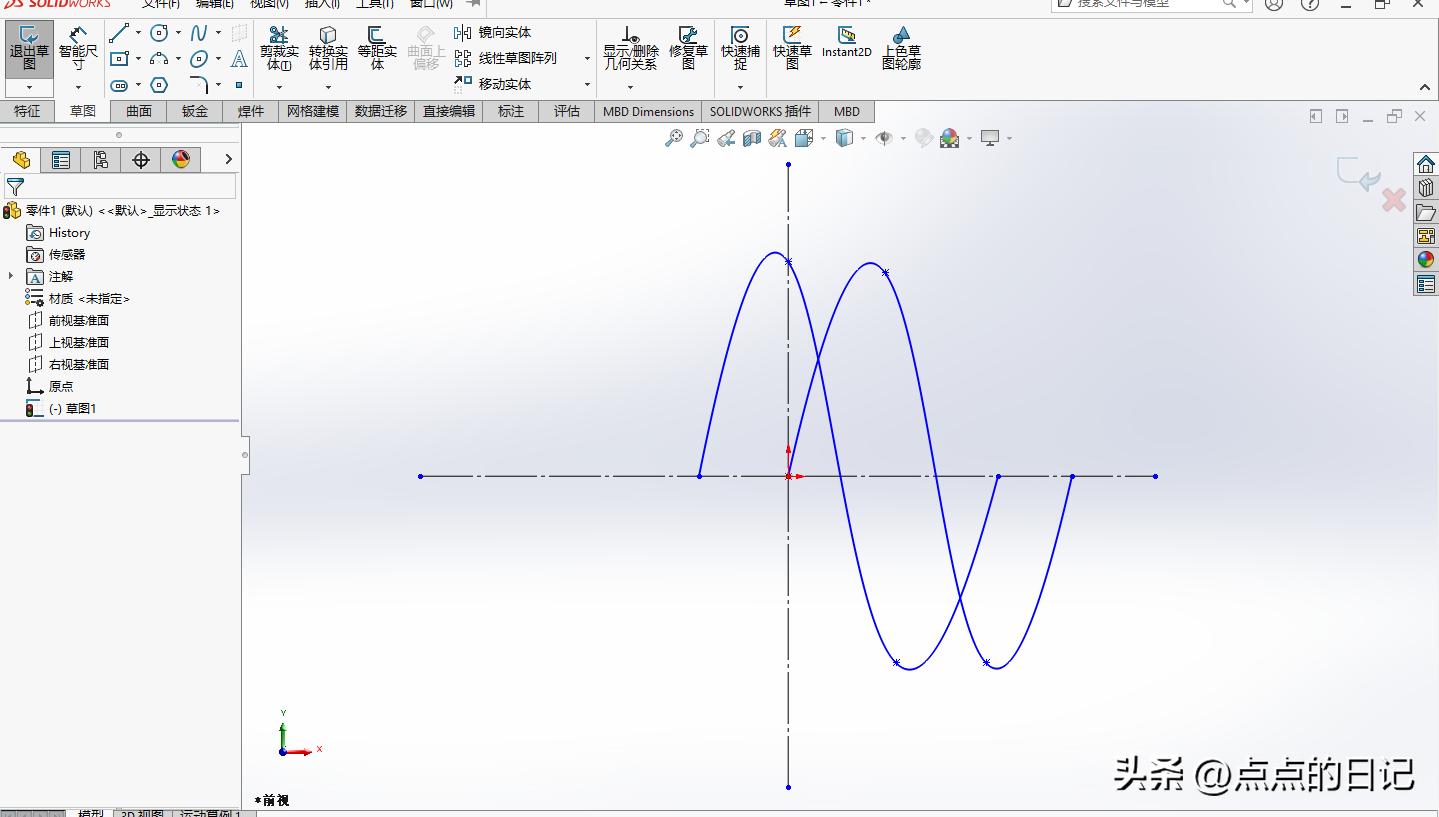This screenshot has height=817, width=1439.
Task: Select the Sketch Fillet tool
Action: click(x=199, y=85)
